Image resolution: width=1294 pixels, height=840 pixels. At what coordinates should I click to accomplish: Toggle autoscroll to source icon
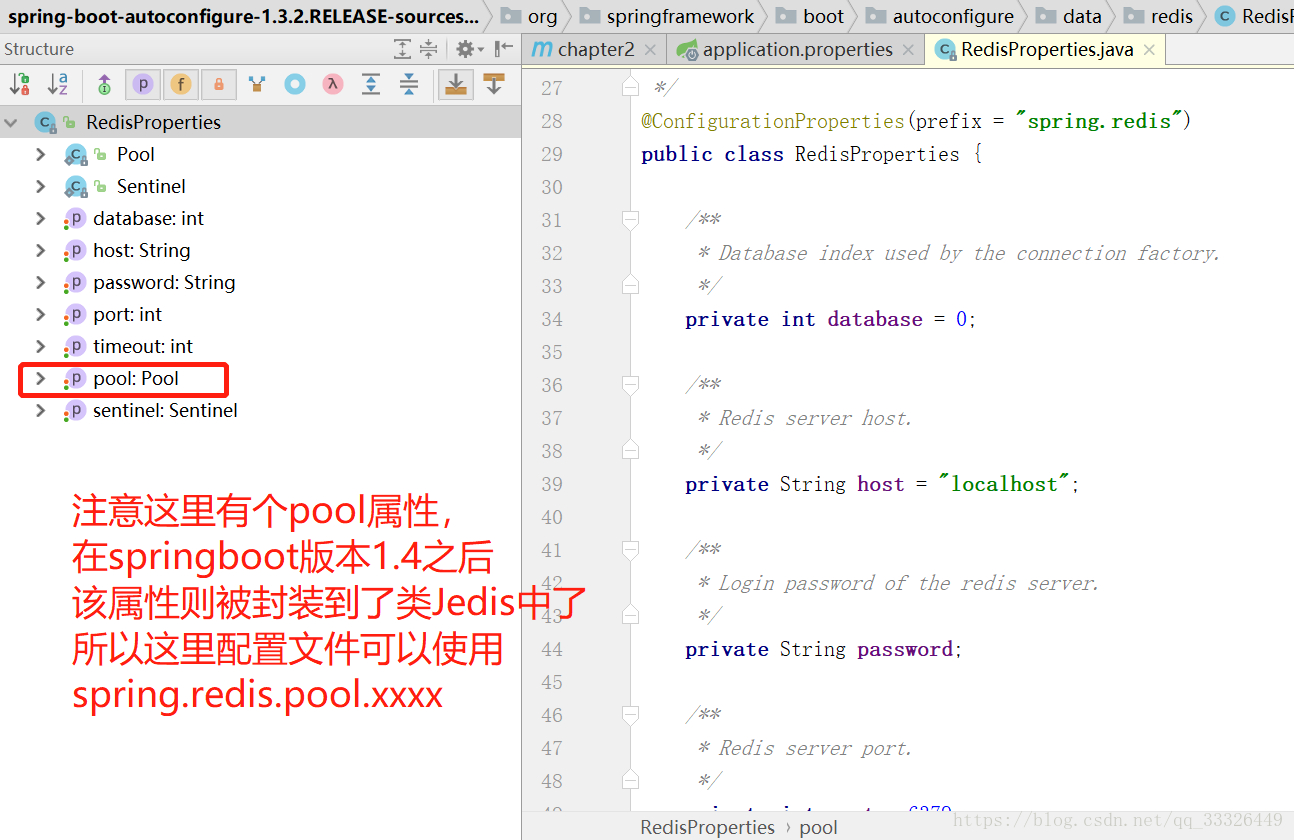coord(455,85)
